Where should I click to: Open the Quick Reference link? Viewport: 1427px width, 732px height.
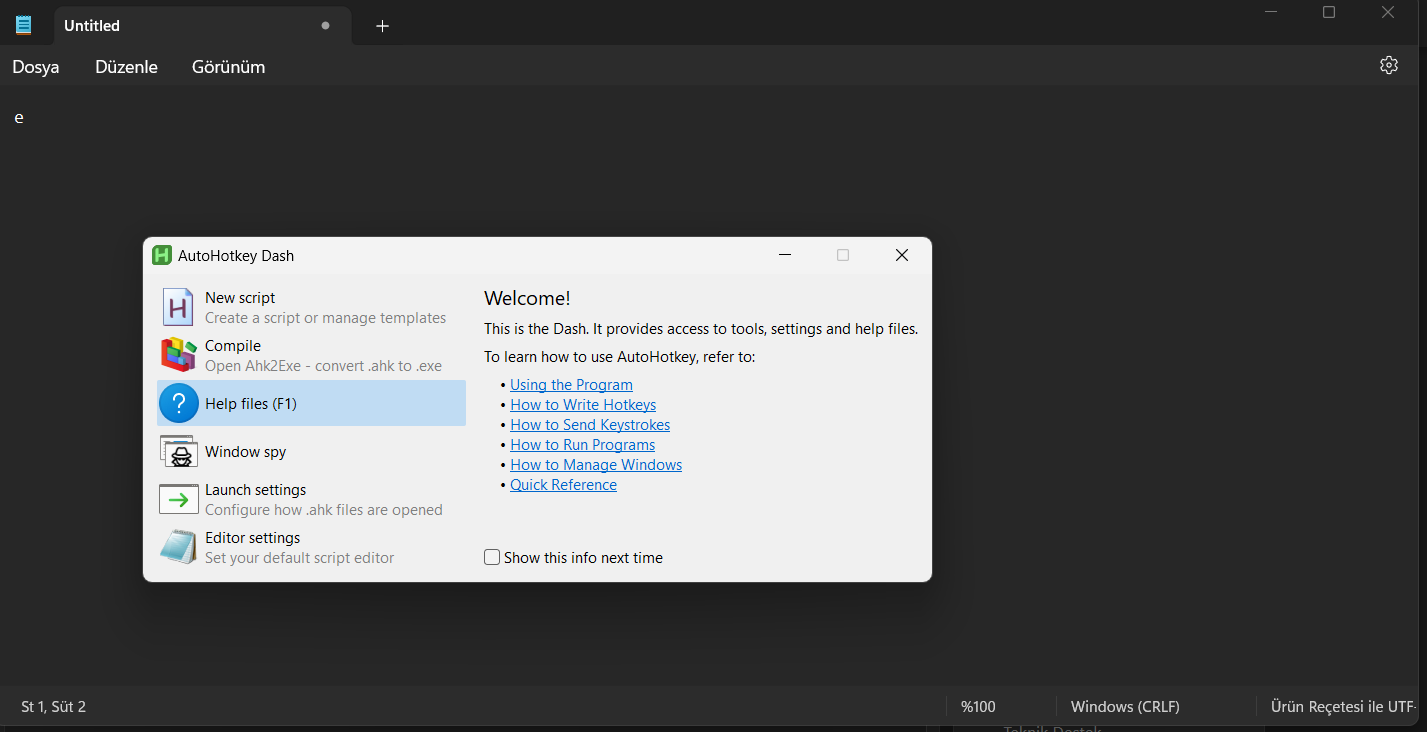[563, 485]
